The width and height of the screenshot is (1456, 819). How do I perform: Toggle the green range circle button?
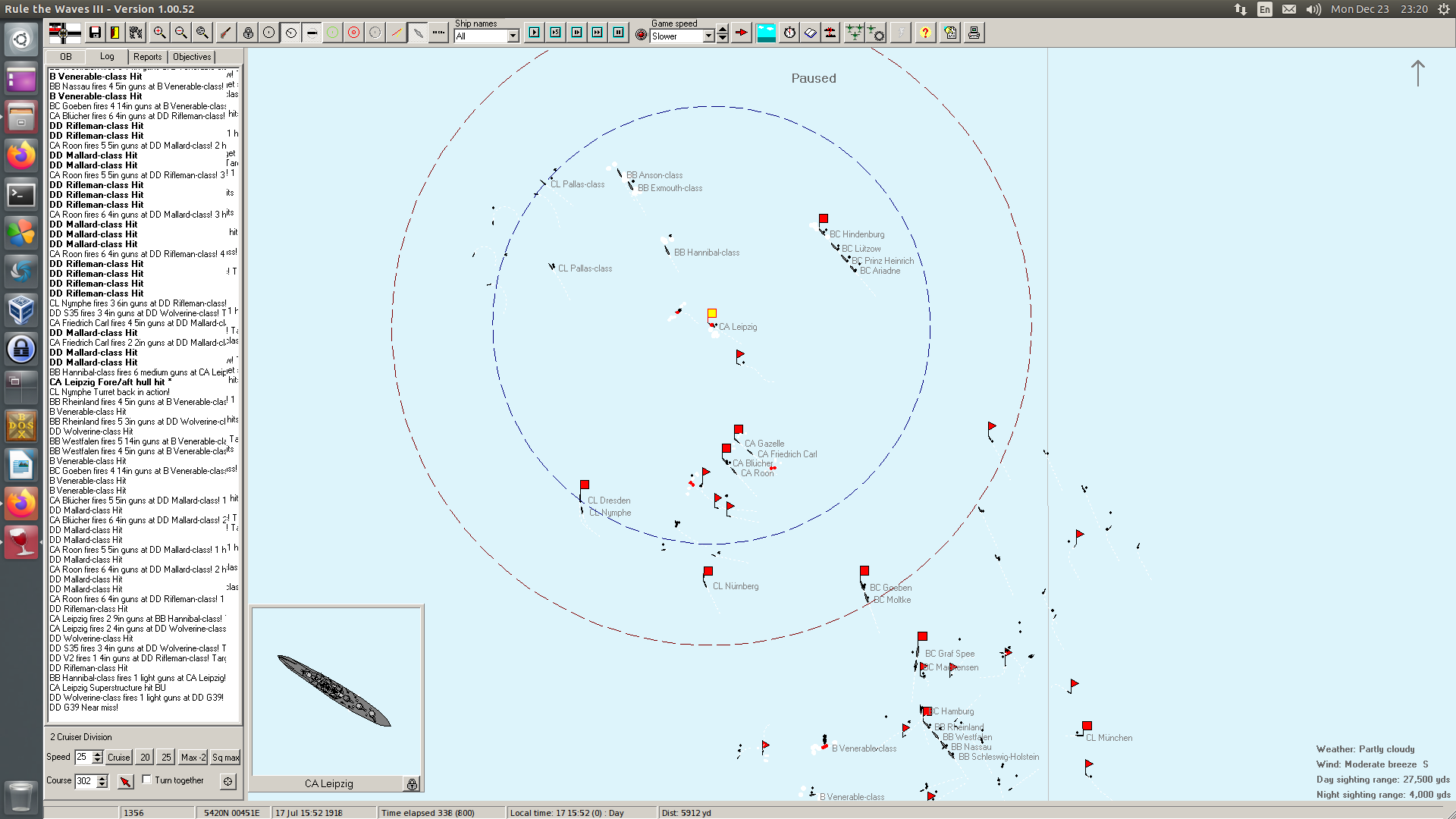pyautogui.click(x=332, y=33)
